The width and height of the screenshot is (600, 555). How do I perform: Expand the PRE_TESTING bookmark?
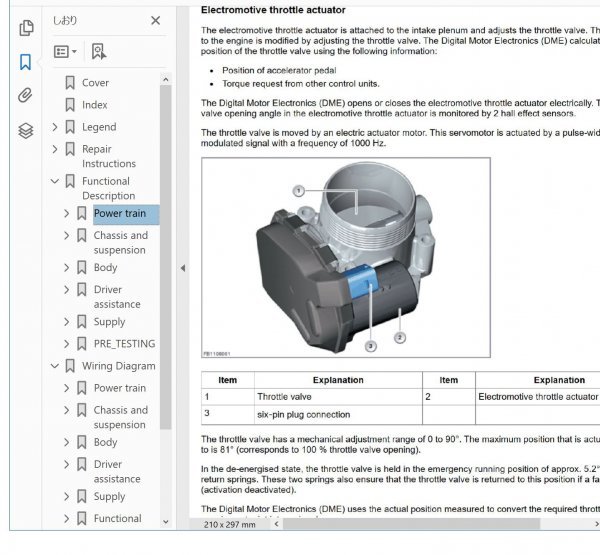[67, 344]
